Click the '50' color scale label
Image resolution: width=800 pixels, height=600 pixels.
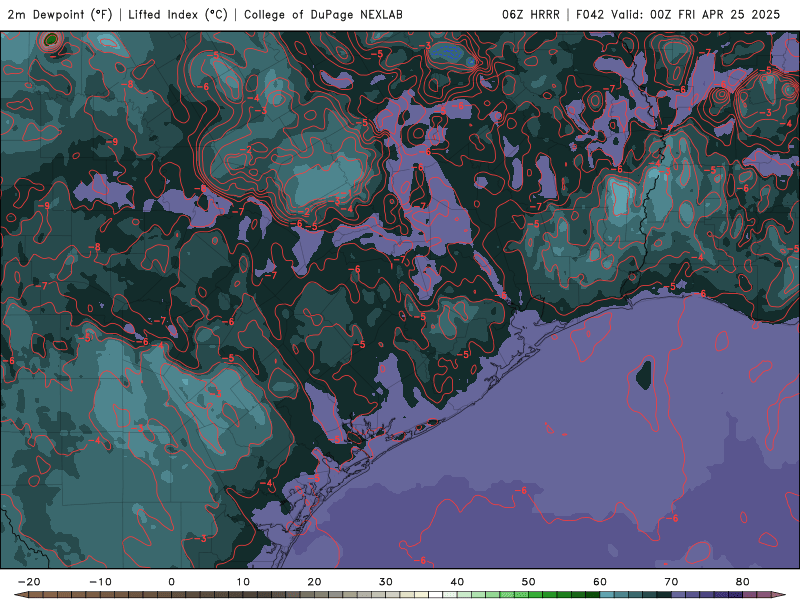pos(529,582)
